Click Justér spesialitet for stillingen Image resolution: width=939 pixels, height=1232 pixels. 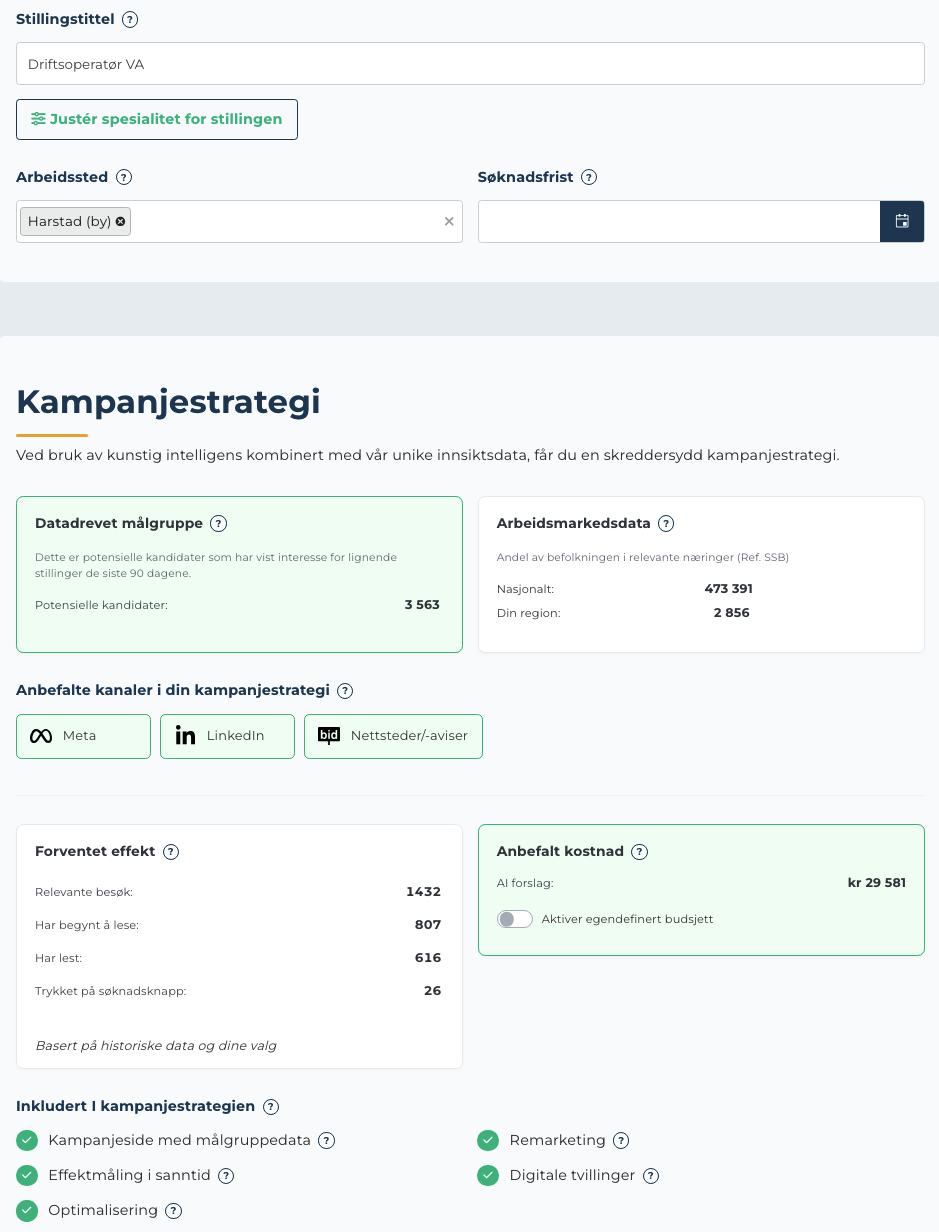(x=156, y=118)
